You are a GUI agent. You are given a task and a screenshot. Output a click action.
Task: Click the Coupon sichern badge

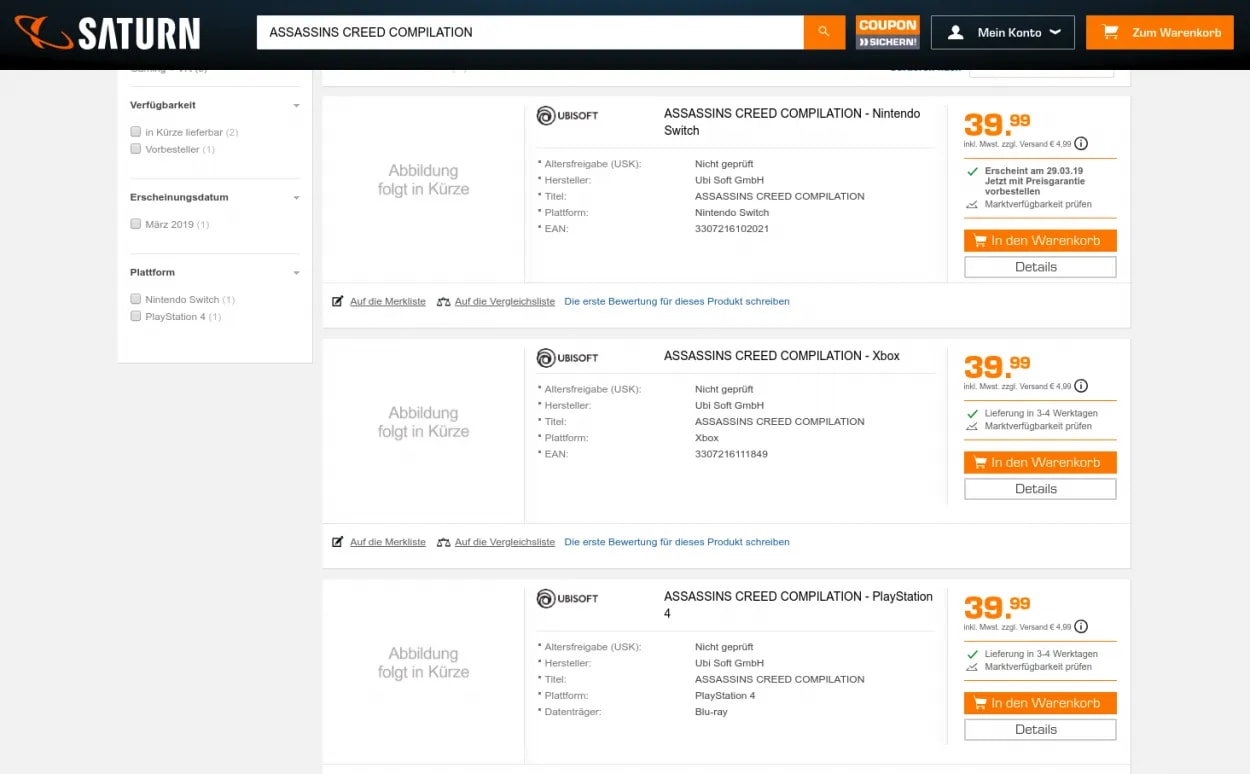click(x=887, y=32)
